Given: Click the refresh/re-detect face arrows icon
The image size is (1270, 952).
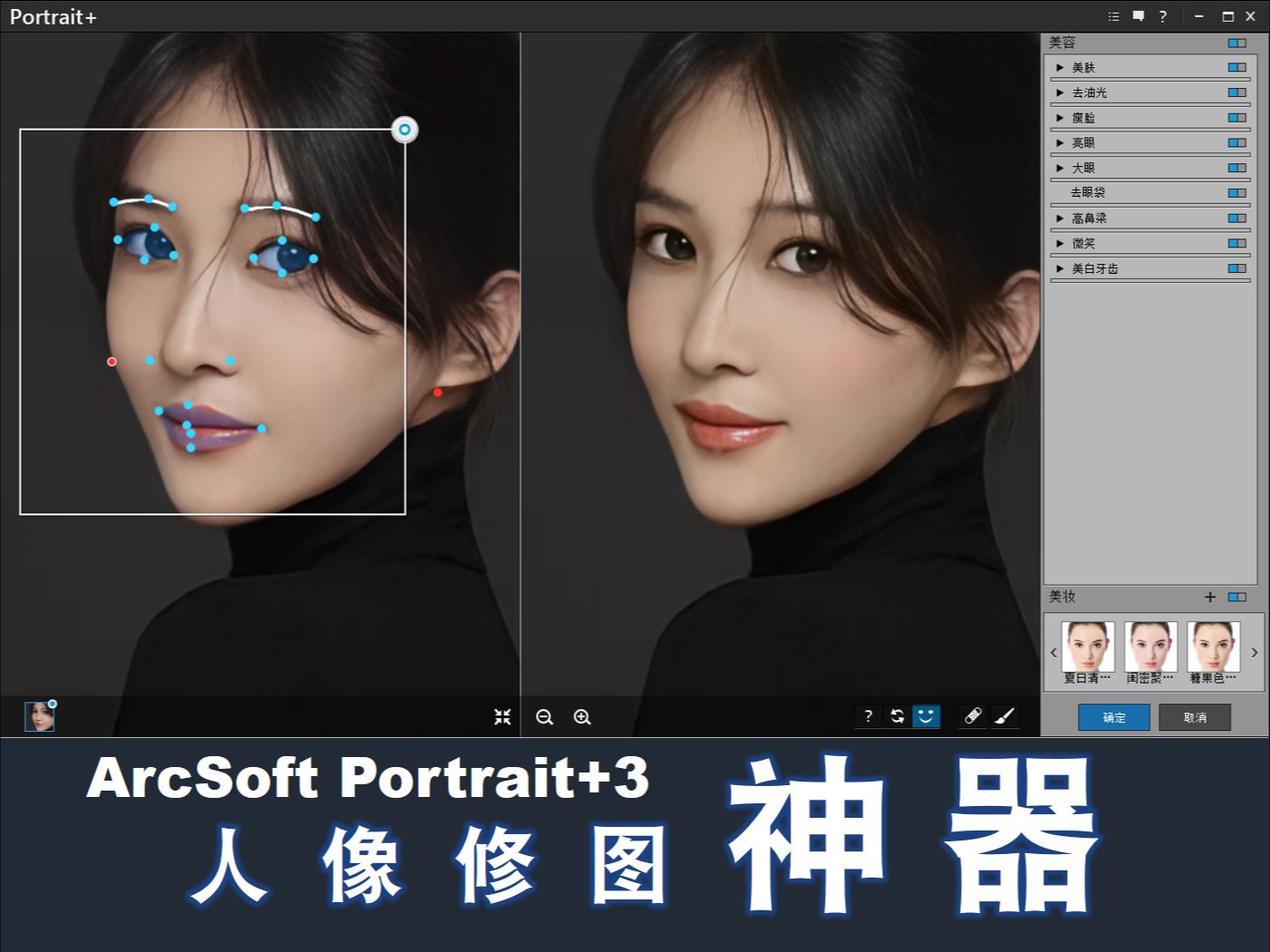Looking at the screenshot, I should point(897,716).
